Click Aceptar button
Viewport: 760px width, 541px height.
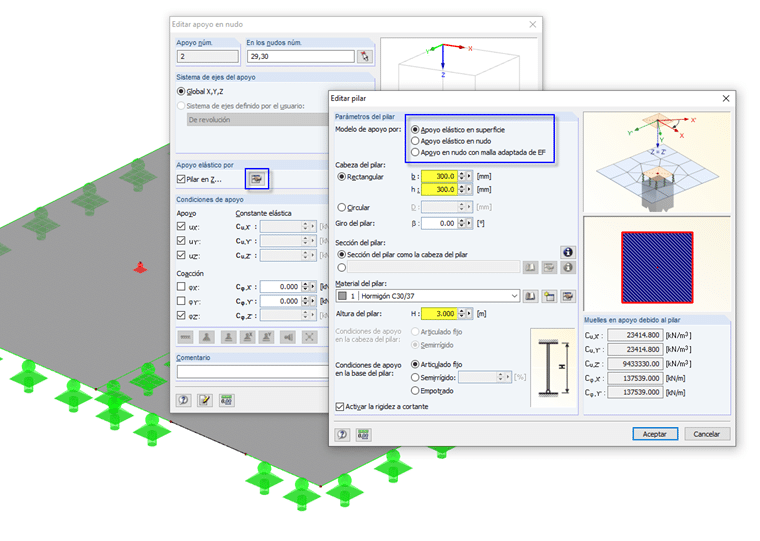click(655, 434)
